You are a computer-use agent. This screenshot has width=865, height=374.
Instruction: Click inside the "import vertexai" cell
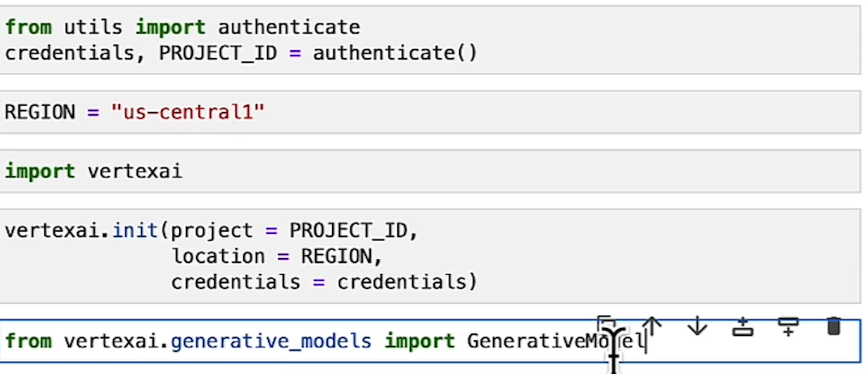coord(430,171)
